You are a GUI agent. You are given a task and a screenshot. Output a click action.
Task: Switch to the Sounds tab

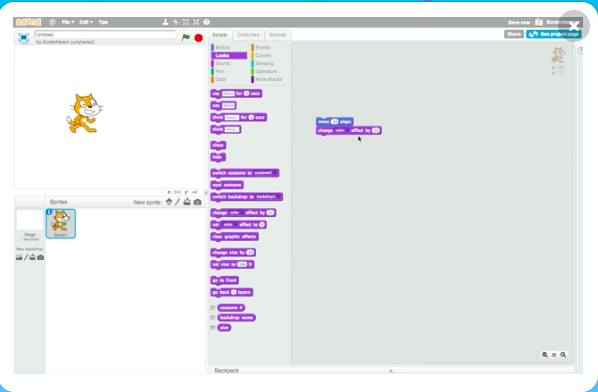(278, 35)
